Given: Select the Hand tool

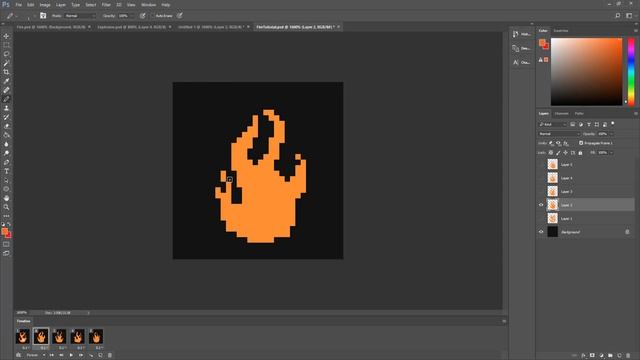Looking at the screenshot, I should click(x=6, y=198).
